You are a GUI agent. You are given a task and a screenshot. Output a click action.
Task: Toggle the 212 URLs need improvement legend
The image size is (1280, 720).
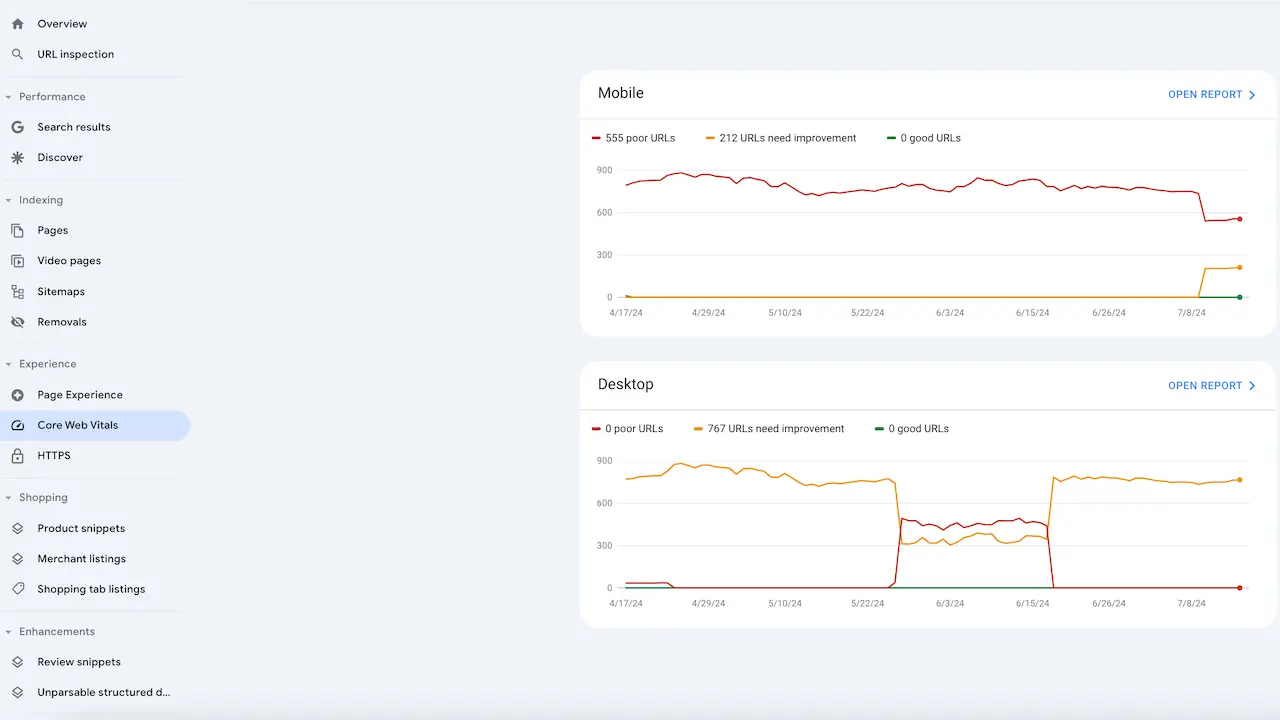pyautogui.click(x=780, y=138)
